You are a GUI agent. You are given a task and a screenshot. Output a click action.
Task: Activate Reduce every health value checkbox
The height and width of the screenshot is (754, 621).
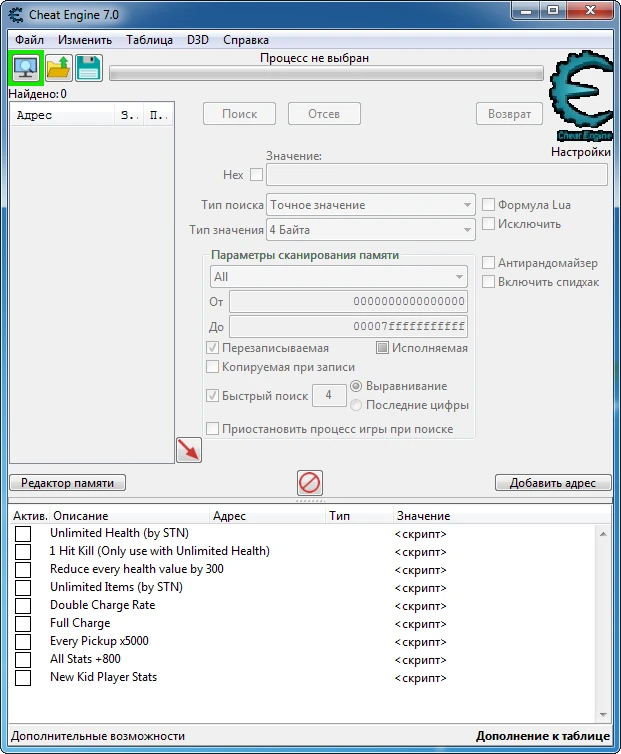point(23,570)
